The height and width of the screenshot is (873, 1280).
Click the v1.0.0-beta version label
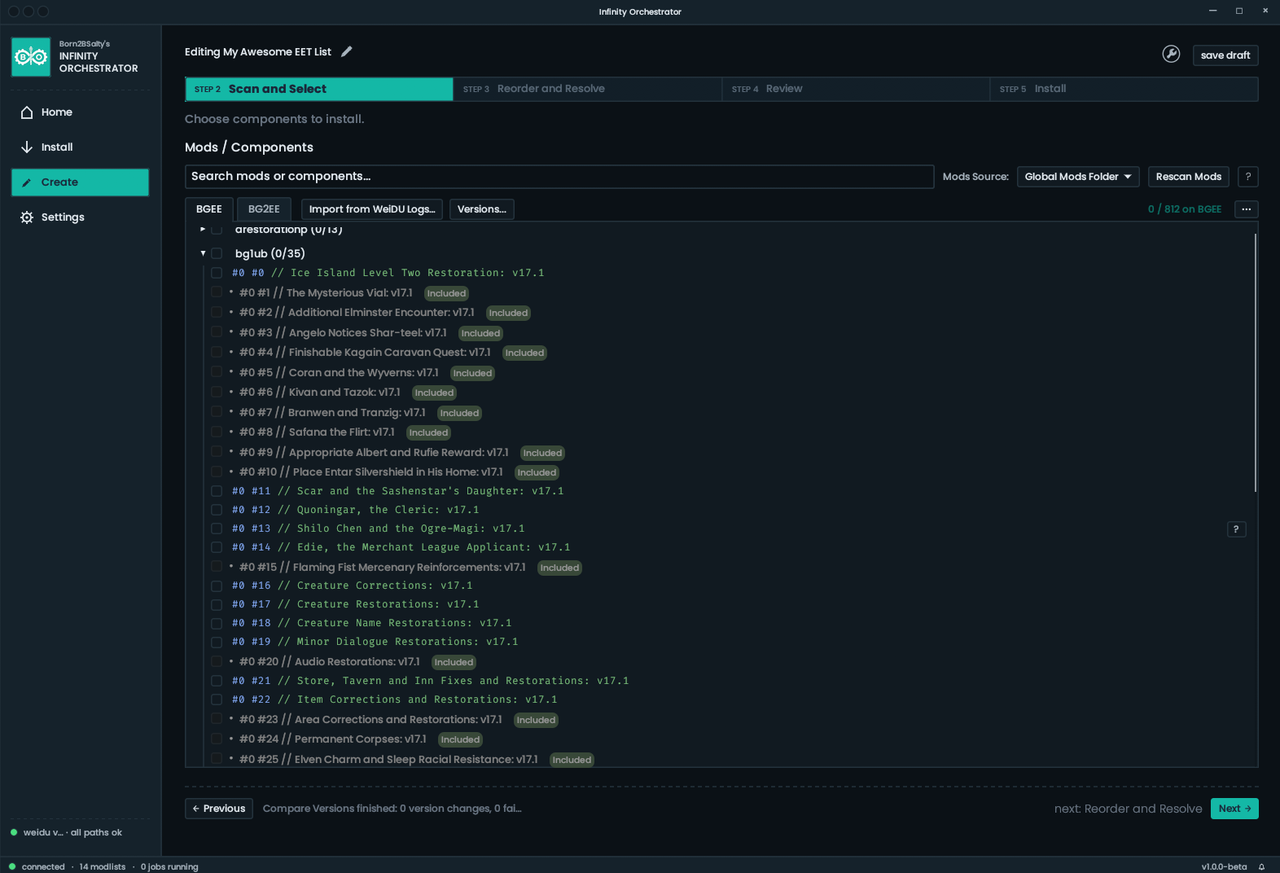pyautogui.click(x=1225, y=867)
